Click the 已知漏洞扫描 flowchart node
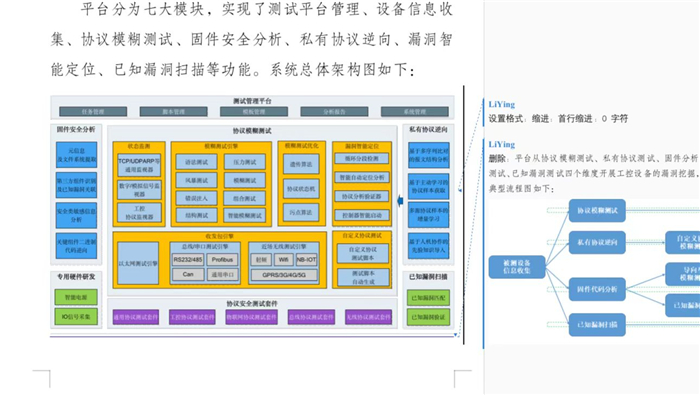Screen dimensions: 700x395 pos(597,324)
